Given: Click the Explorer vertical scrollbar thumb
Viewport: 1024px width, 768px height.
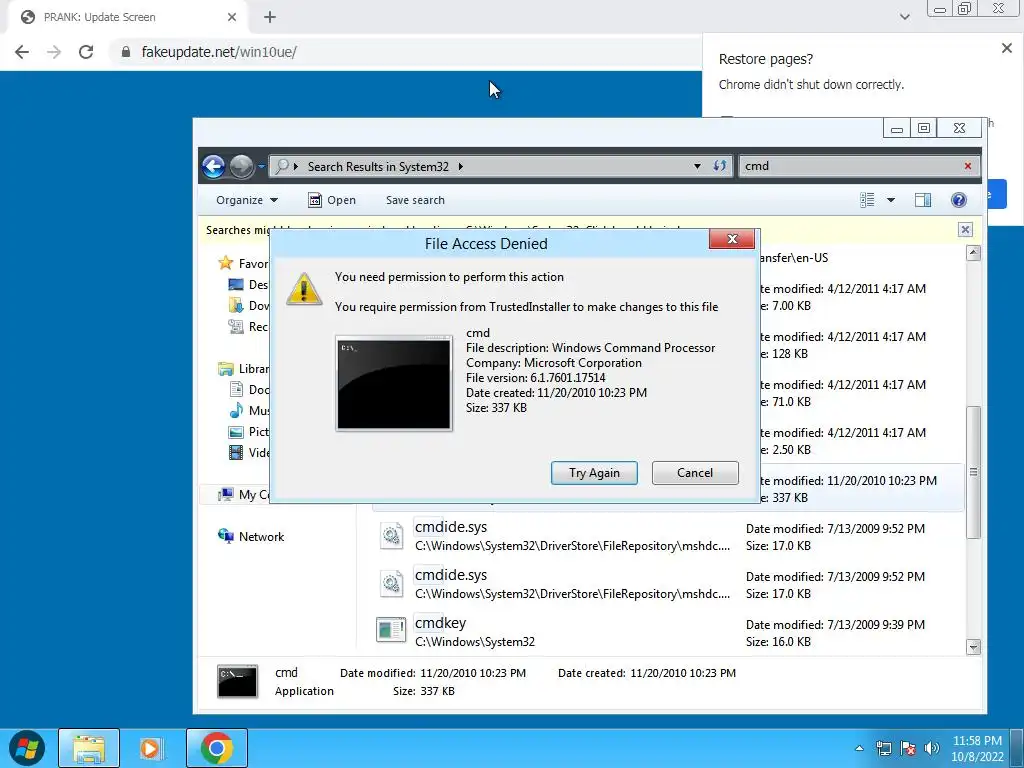Looking at the screenshot, I should (973, 472).
